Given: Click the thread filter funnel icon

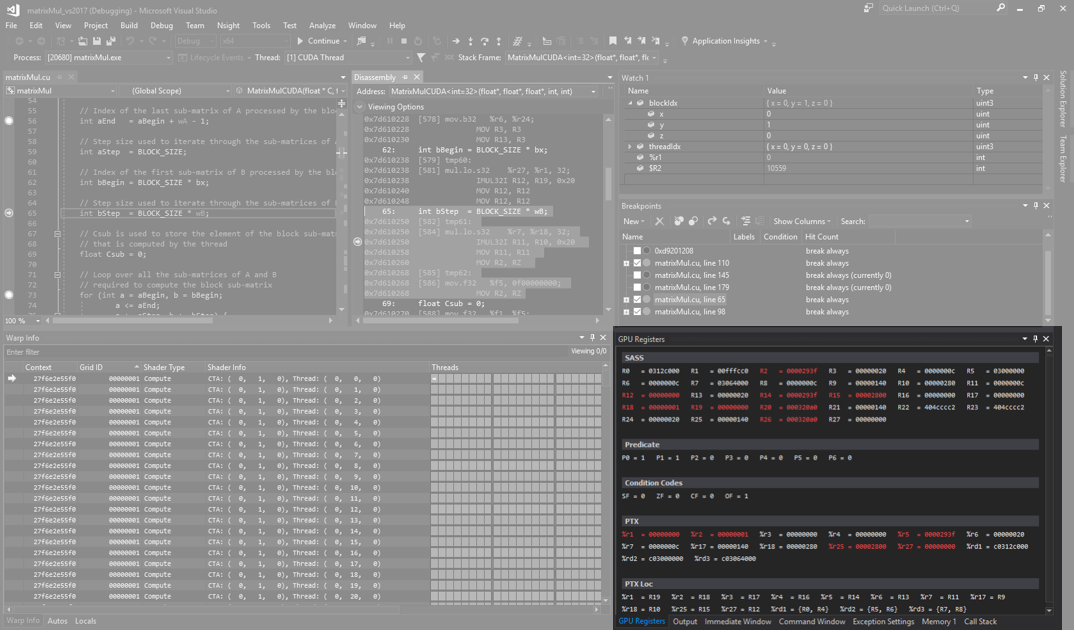Looking at the screenshot, I should coord(421,58).
